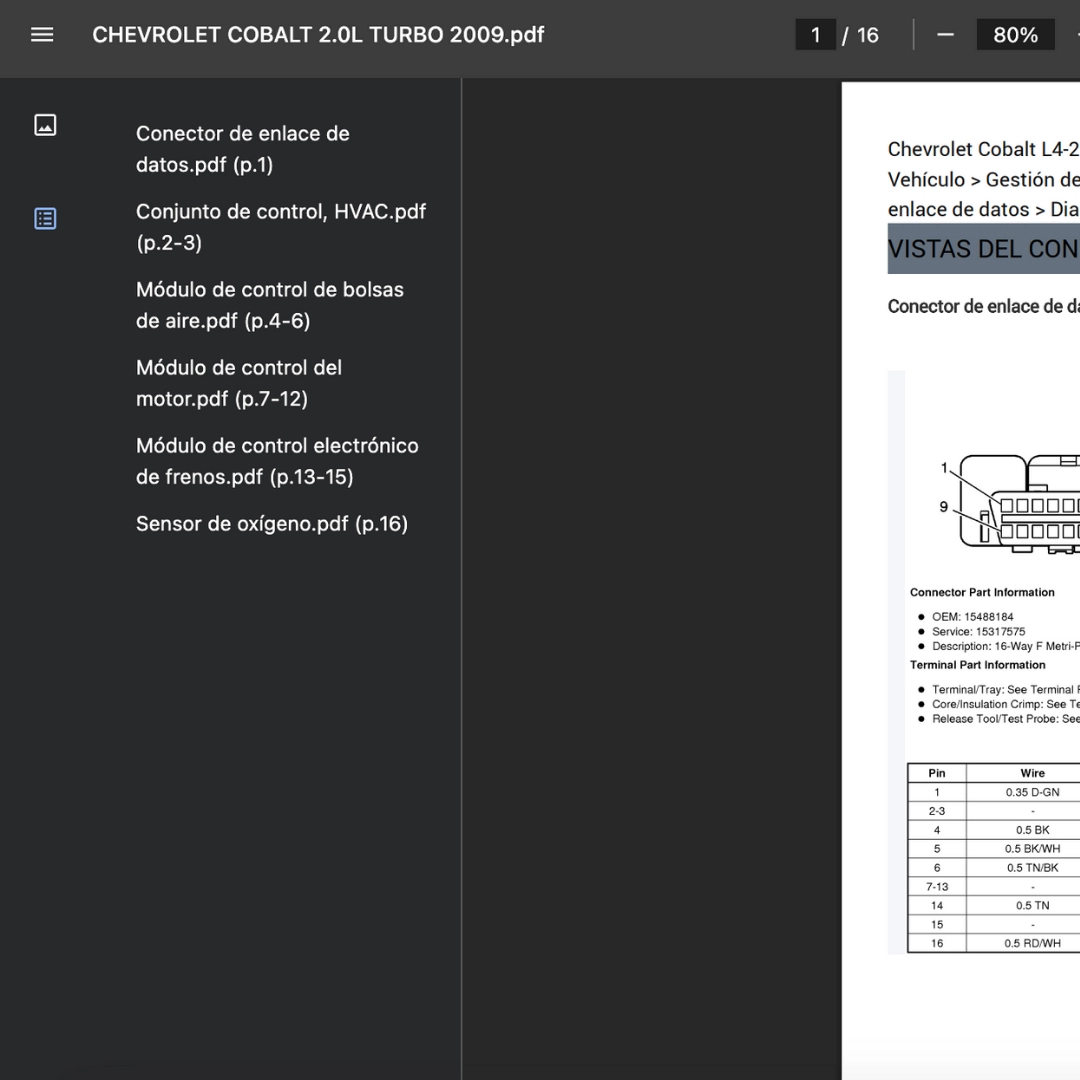Click the VISTAS DEL CON heading

984,249
